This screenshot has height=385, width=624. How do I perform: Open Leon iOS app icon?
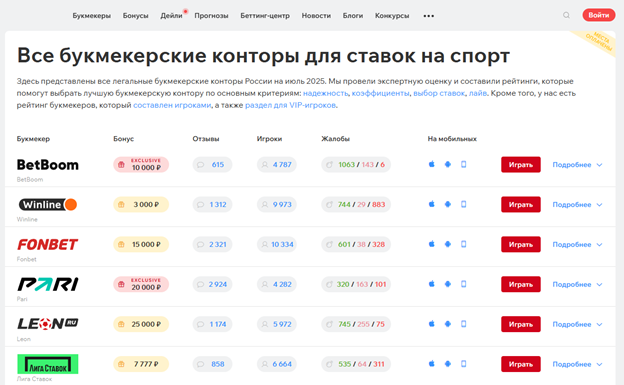click(x=431, y=324)
